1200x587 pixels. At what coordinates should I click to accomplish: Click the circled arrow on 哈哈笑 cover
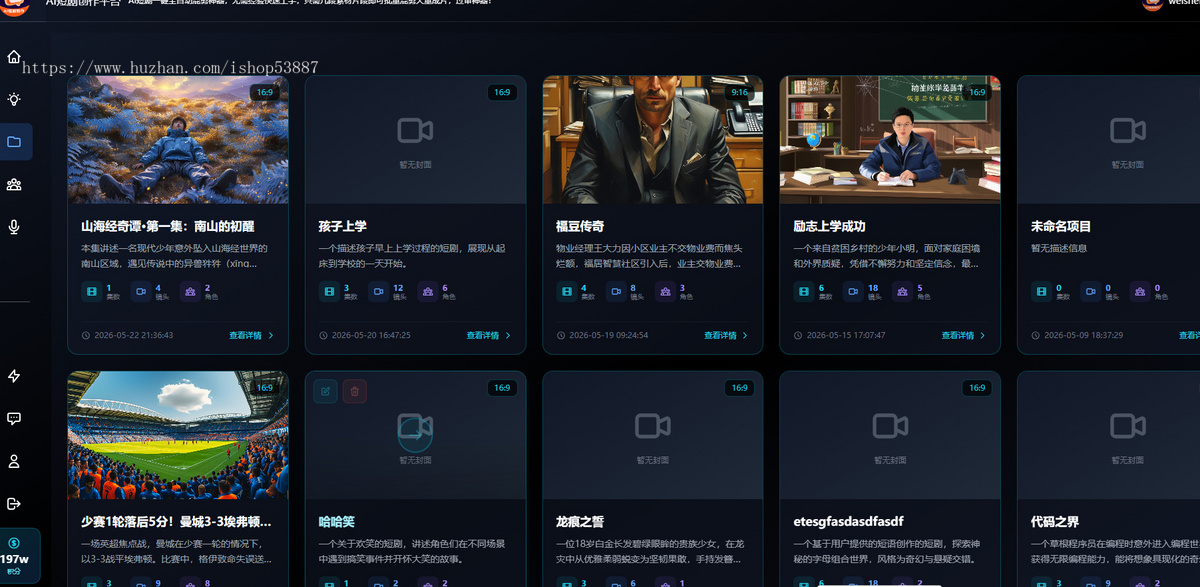[x=415, y=434]
